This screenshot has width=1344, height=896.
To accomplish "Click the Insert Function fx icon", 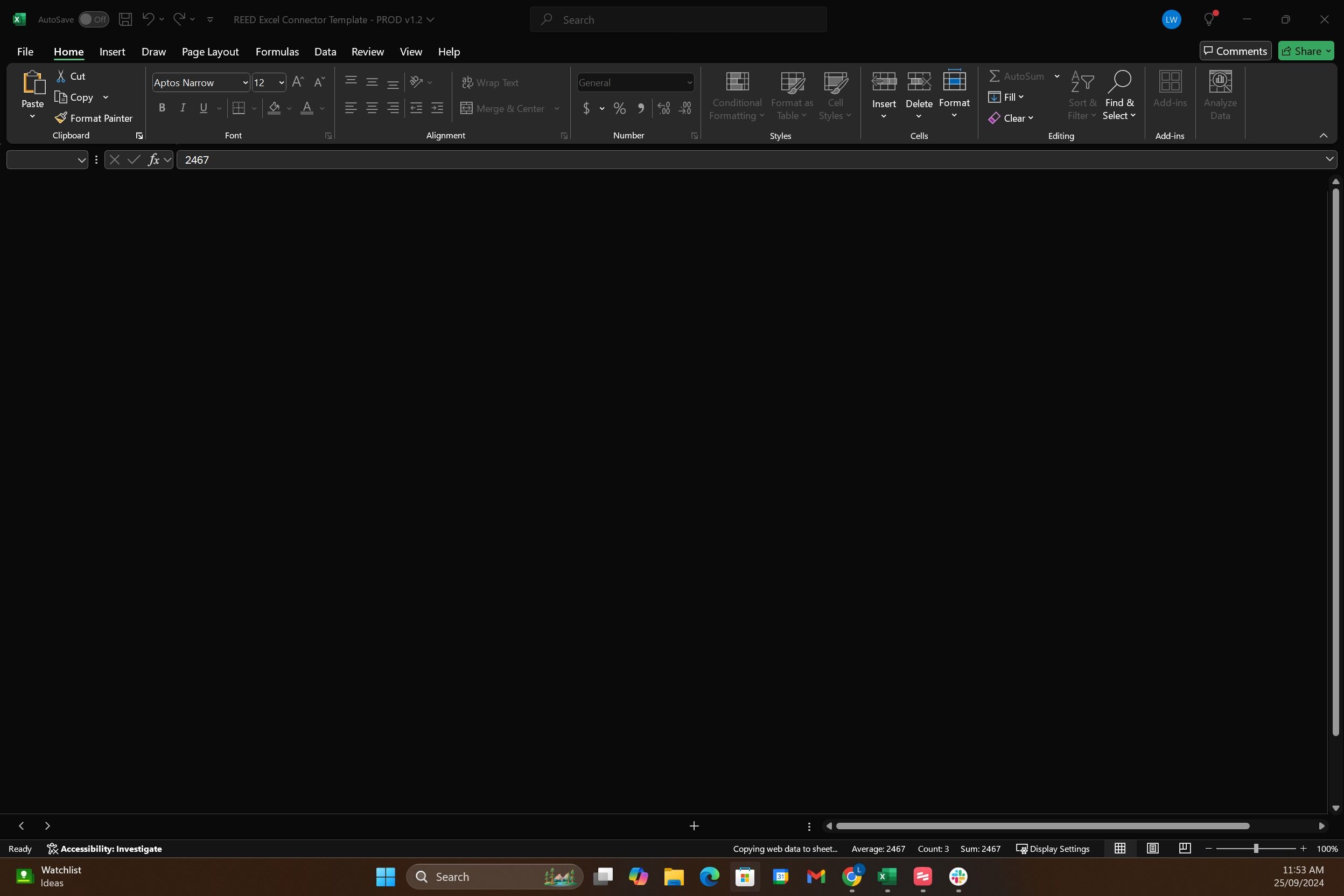I will point(153,160).
